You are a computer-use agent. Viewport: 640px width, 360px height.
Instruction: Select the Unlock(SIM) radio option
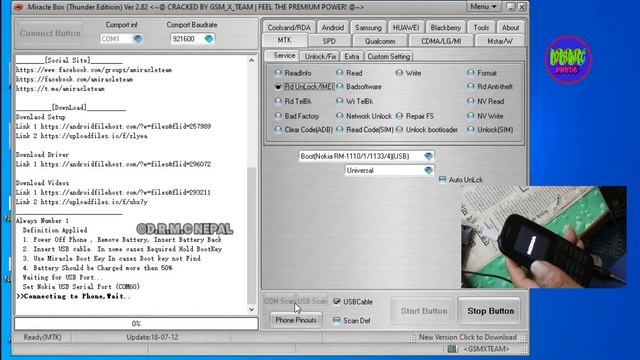471,130
